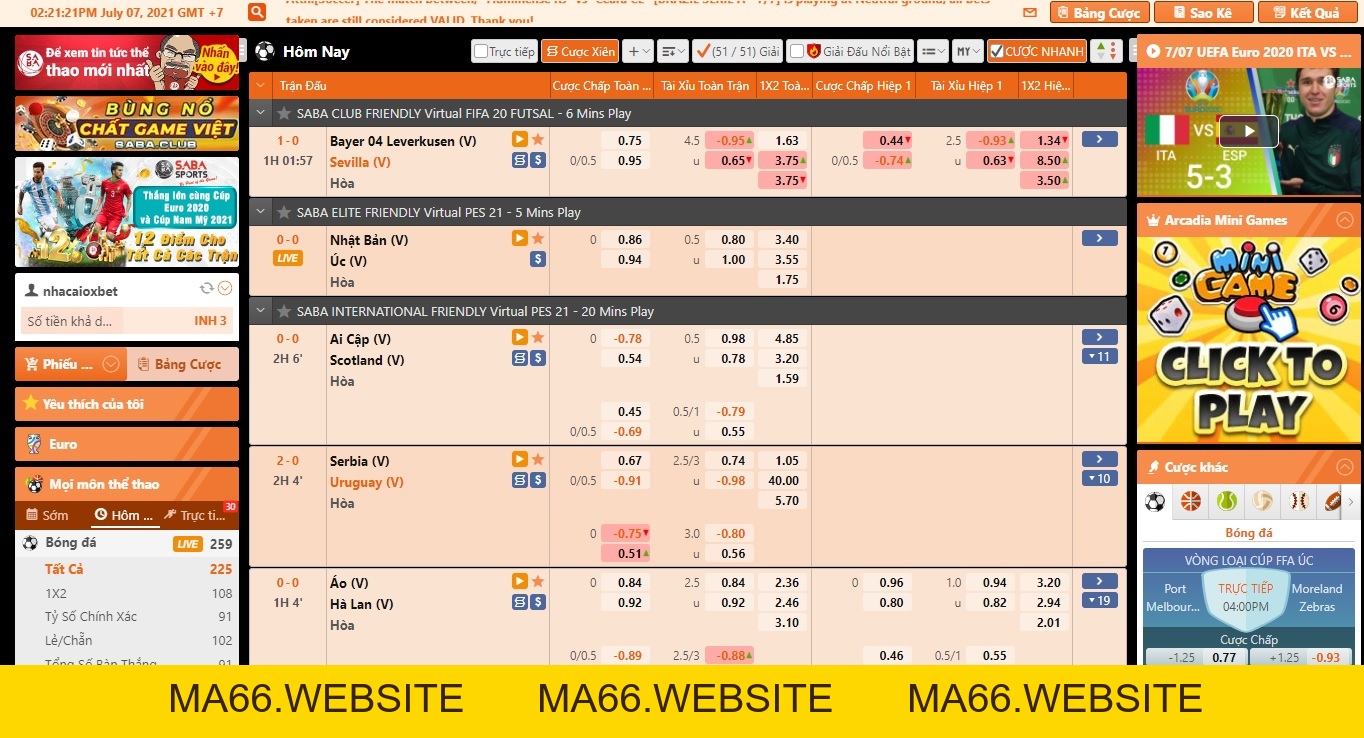Image resolution: width=1364 pixels, height=738 pixels.
Task: Select the football icon under Cược khác
Action: (x=1155, y=501)
